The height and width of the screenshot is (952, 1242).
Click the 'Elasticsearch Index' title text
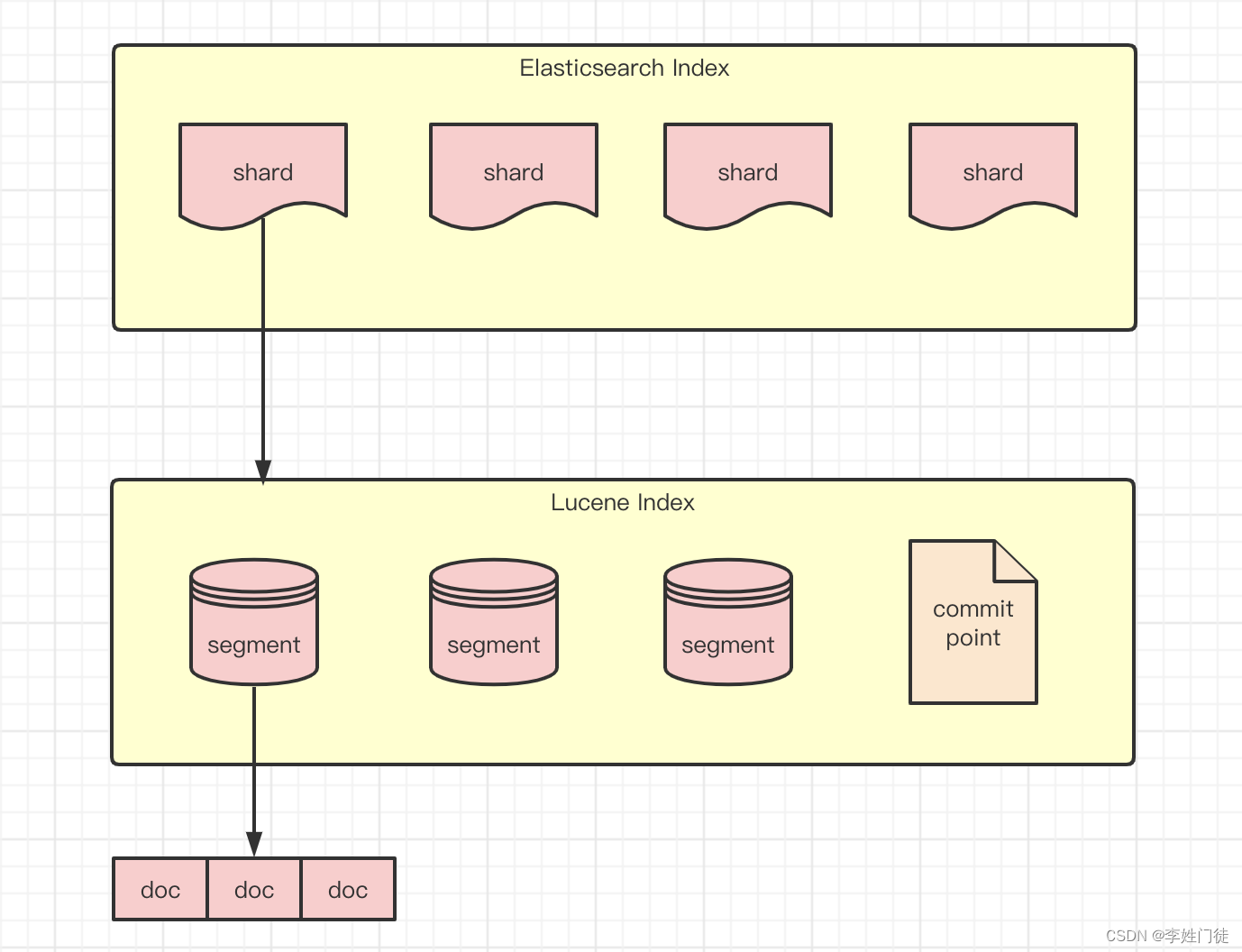(x=624, y=69)
